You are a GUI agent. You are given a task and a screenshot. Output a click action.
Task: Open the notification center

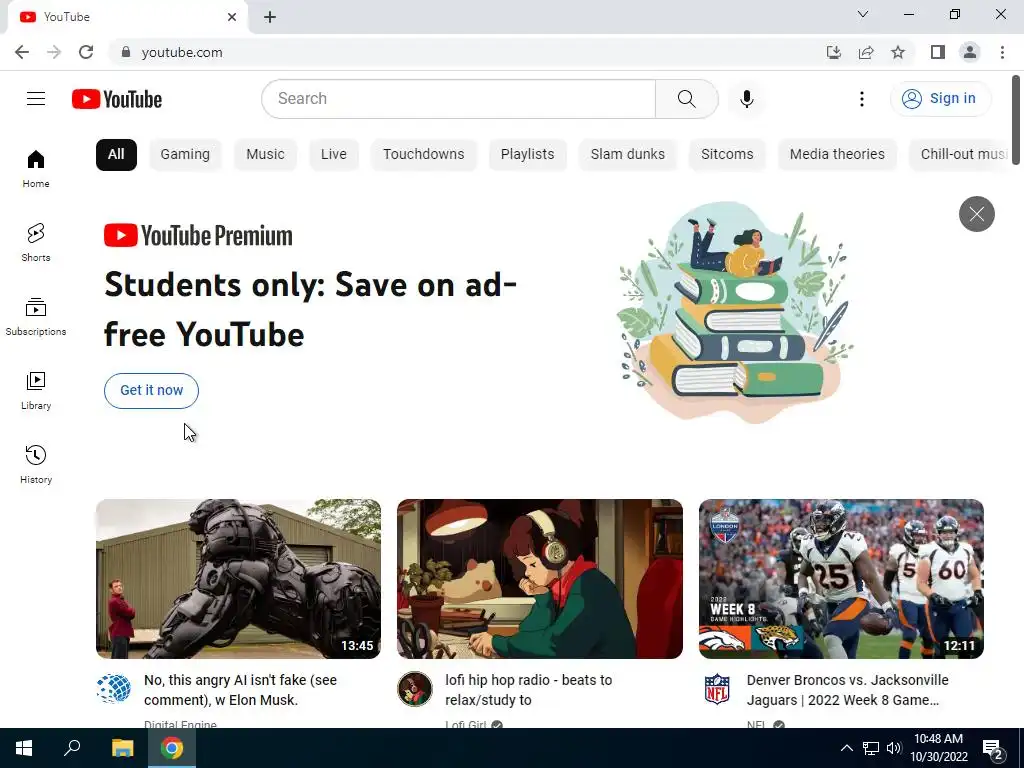tap(993, 748)
